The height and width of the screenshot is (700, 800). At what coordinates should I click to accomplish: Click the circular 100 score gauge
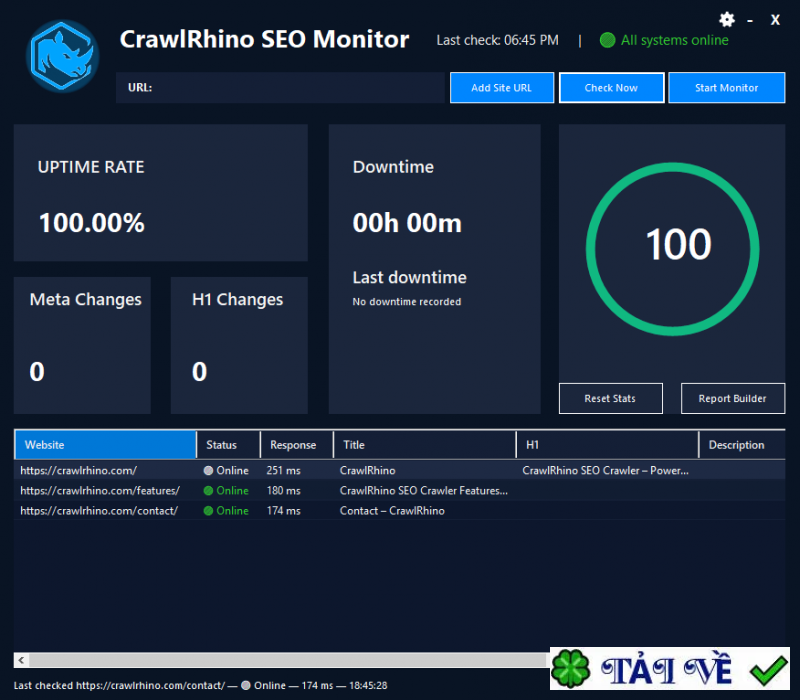[x=677, y=245]
